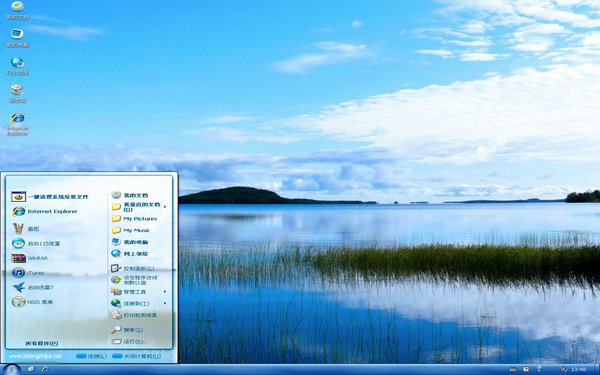
Task: Open Control Panel (控制面板) entry
Action: [x=132, y=268]
